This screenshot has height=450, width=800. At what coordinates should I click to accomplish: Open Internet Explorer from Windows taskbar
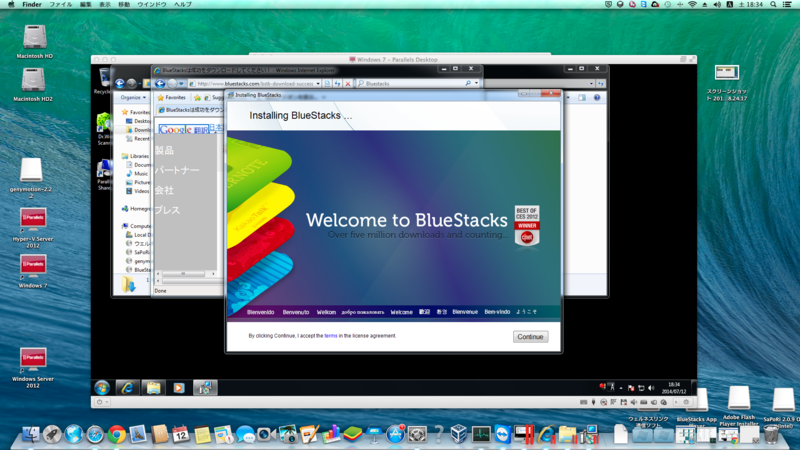coord(128,388)
